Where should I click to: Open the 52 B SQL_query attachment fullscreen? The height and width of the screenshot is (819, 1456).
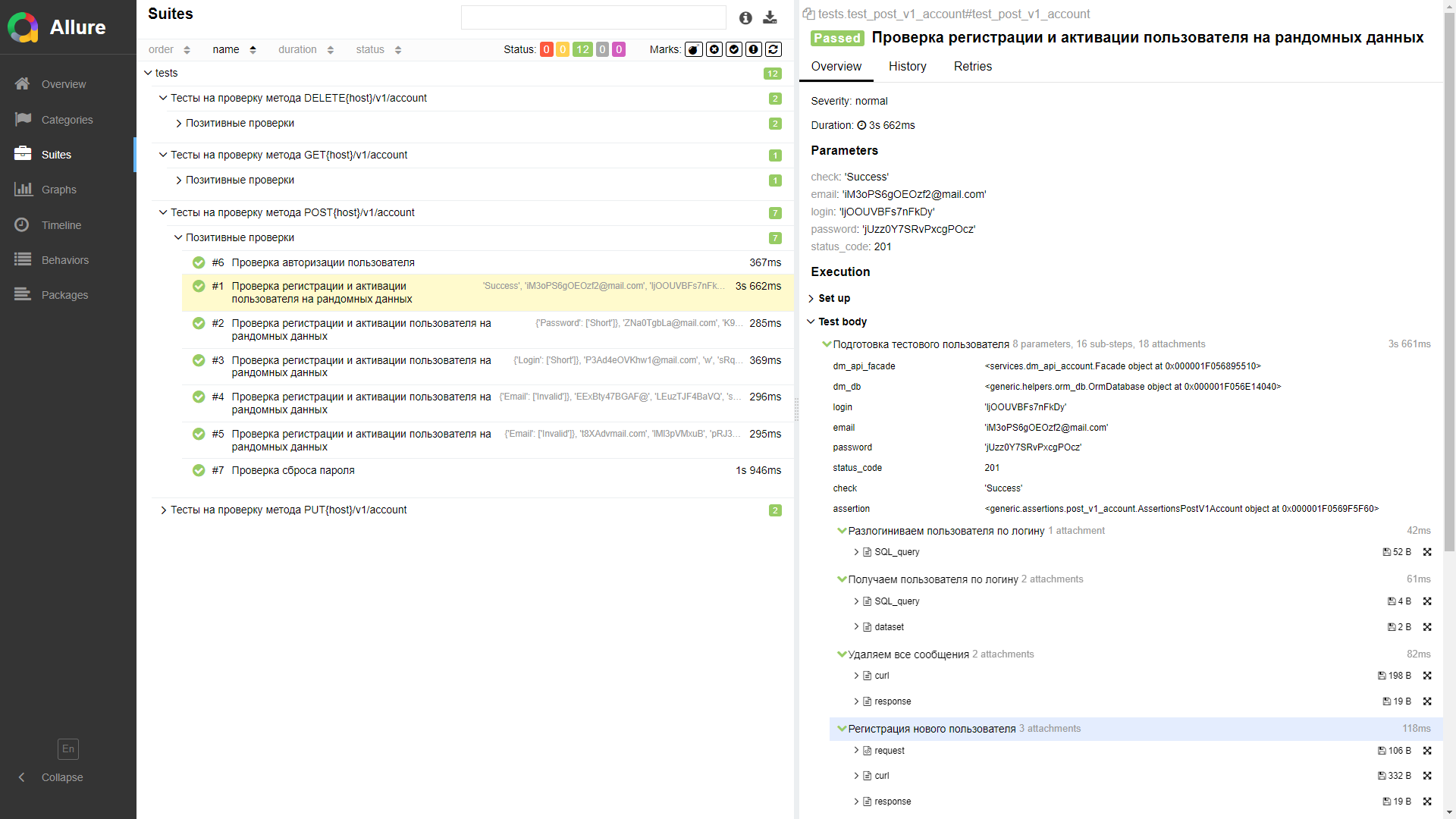(1427, 552)
